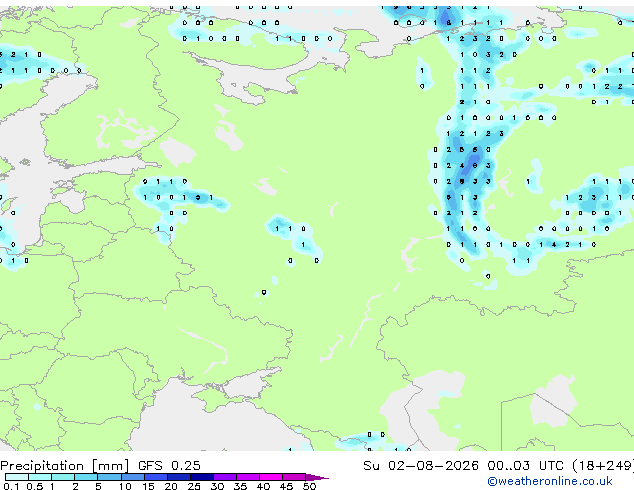
Task: Select the "10" legend scale label
Action: click(125, 486)
